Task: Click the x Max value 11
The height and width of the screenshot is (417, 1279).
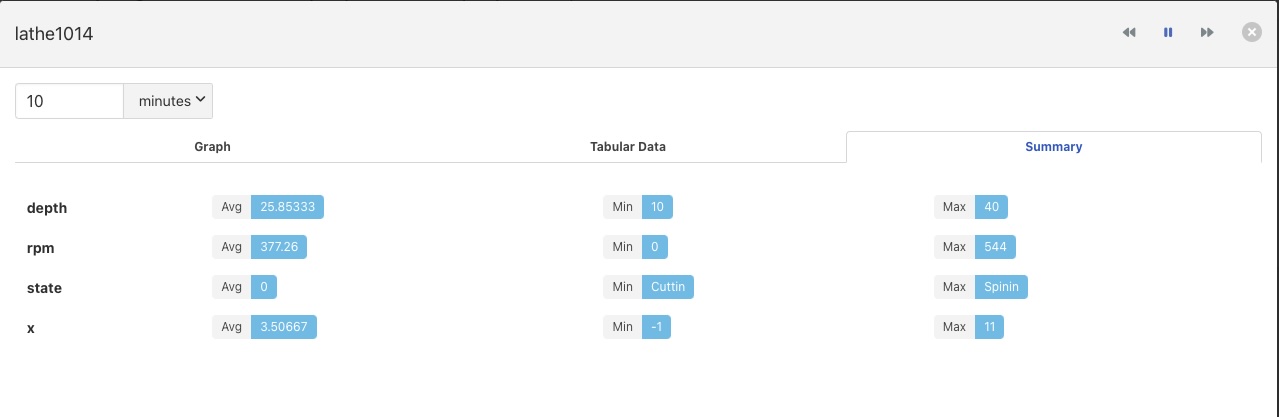Action: (x=989, y=327)
